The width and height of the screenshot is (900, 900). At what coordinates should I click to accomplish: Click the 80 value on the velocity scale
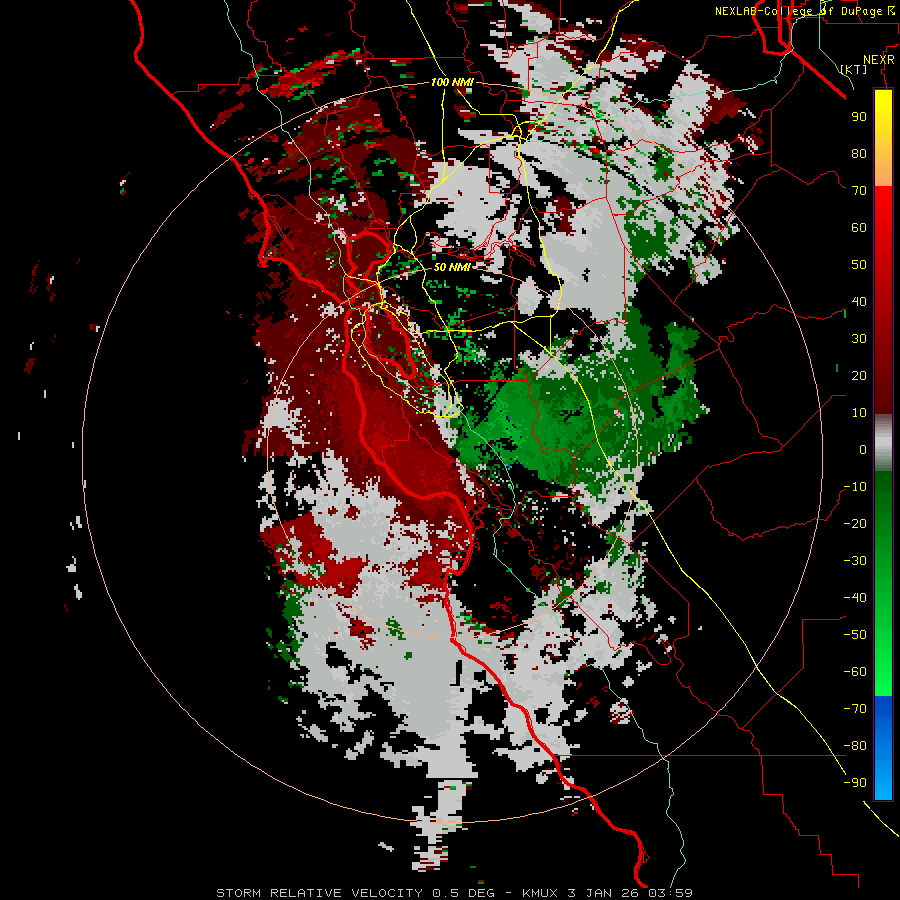[x=859, y=154]
